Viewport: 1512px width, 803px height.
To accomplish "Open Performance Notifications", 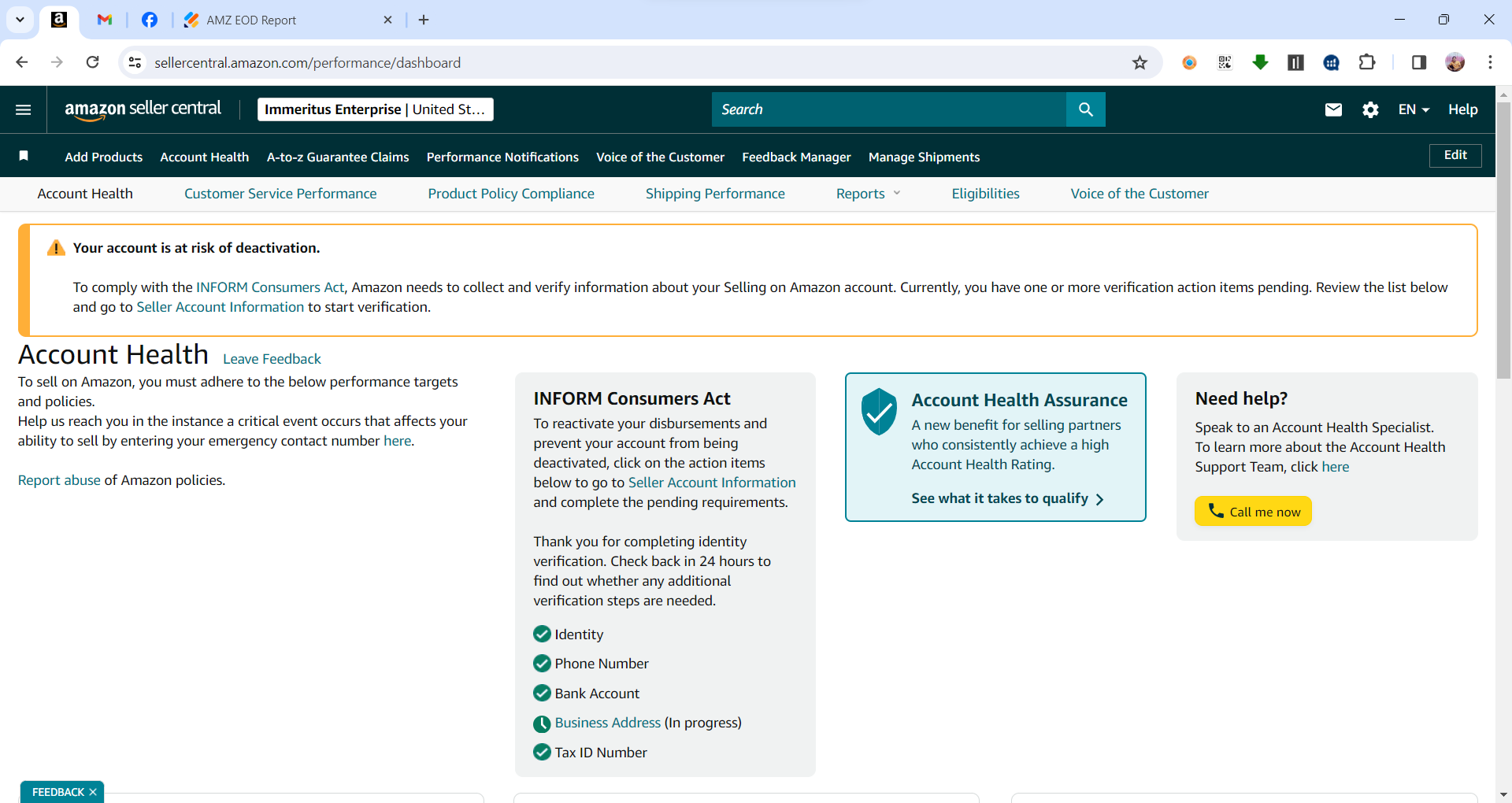I will coord(502,157).
